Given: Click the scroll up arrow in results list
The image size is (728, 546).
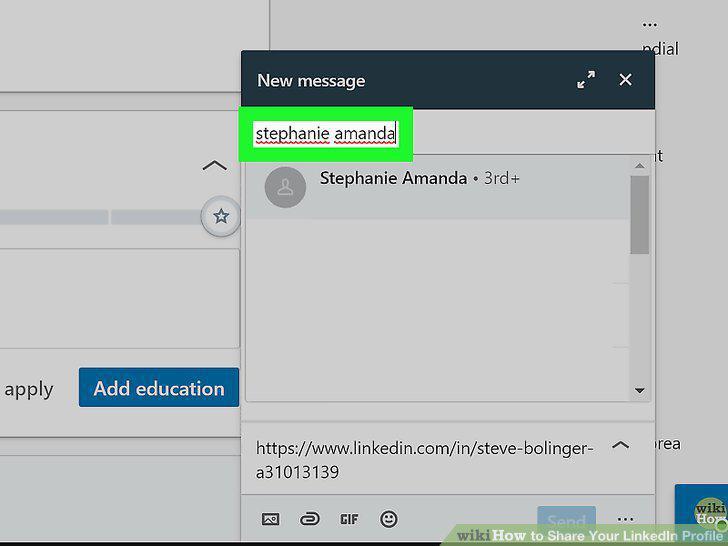Looking at the screenshot, I should tap(640, 166).
